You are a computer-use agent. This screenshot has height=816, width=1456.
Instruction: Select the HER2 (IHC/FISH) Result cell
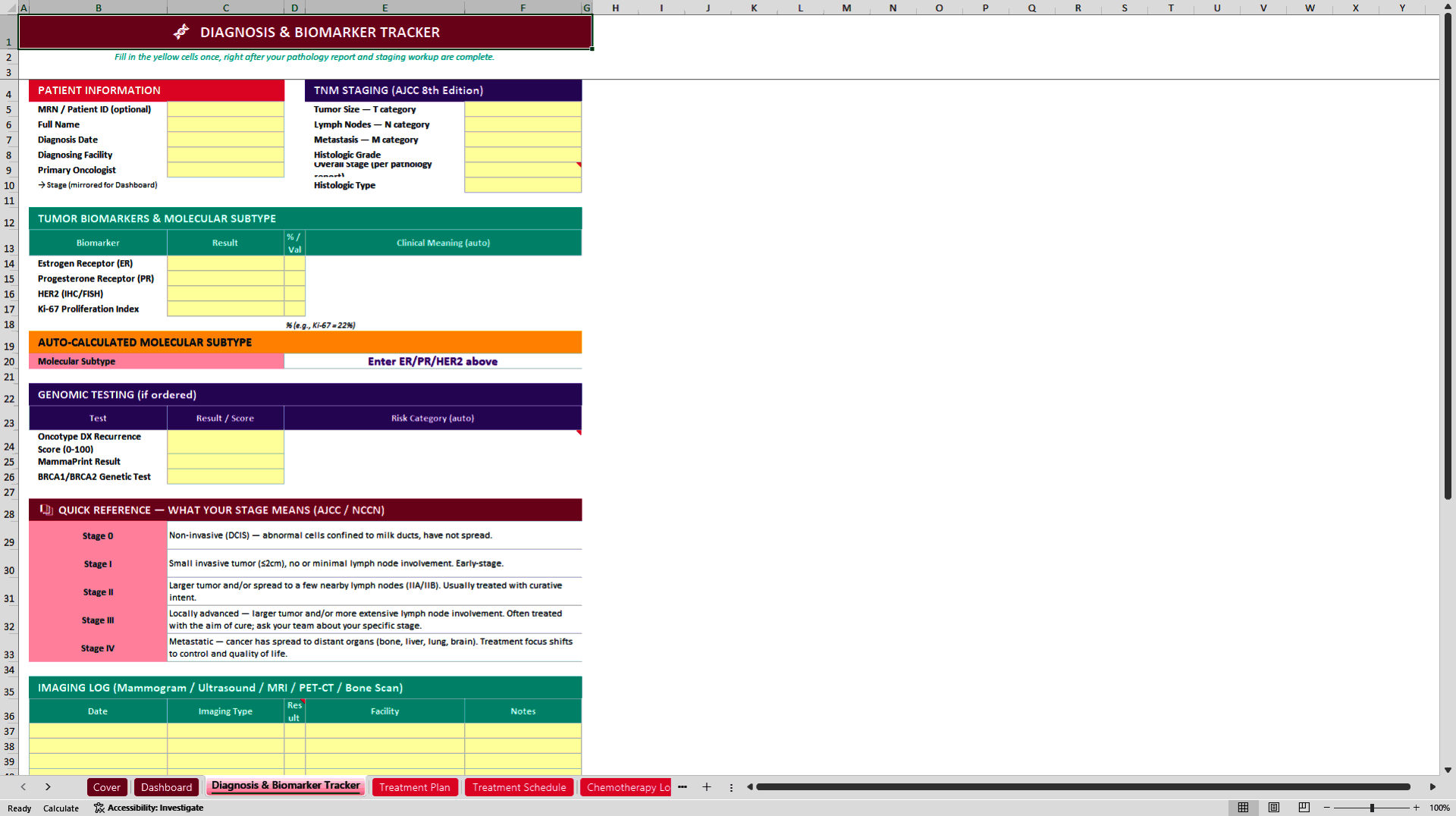tap(225, 293)
